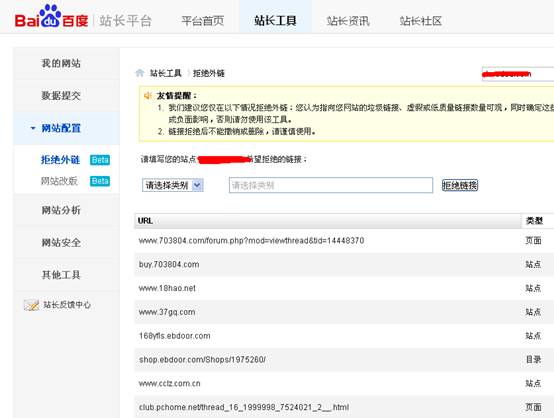Click the www.cclz.com.cn row
The height and width of the screenshot is (418, 554).
tap(344, 383)
